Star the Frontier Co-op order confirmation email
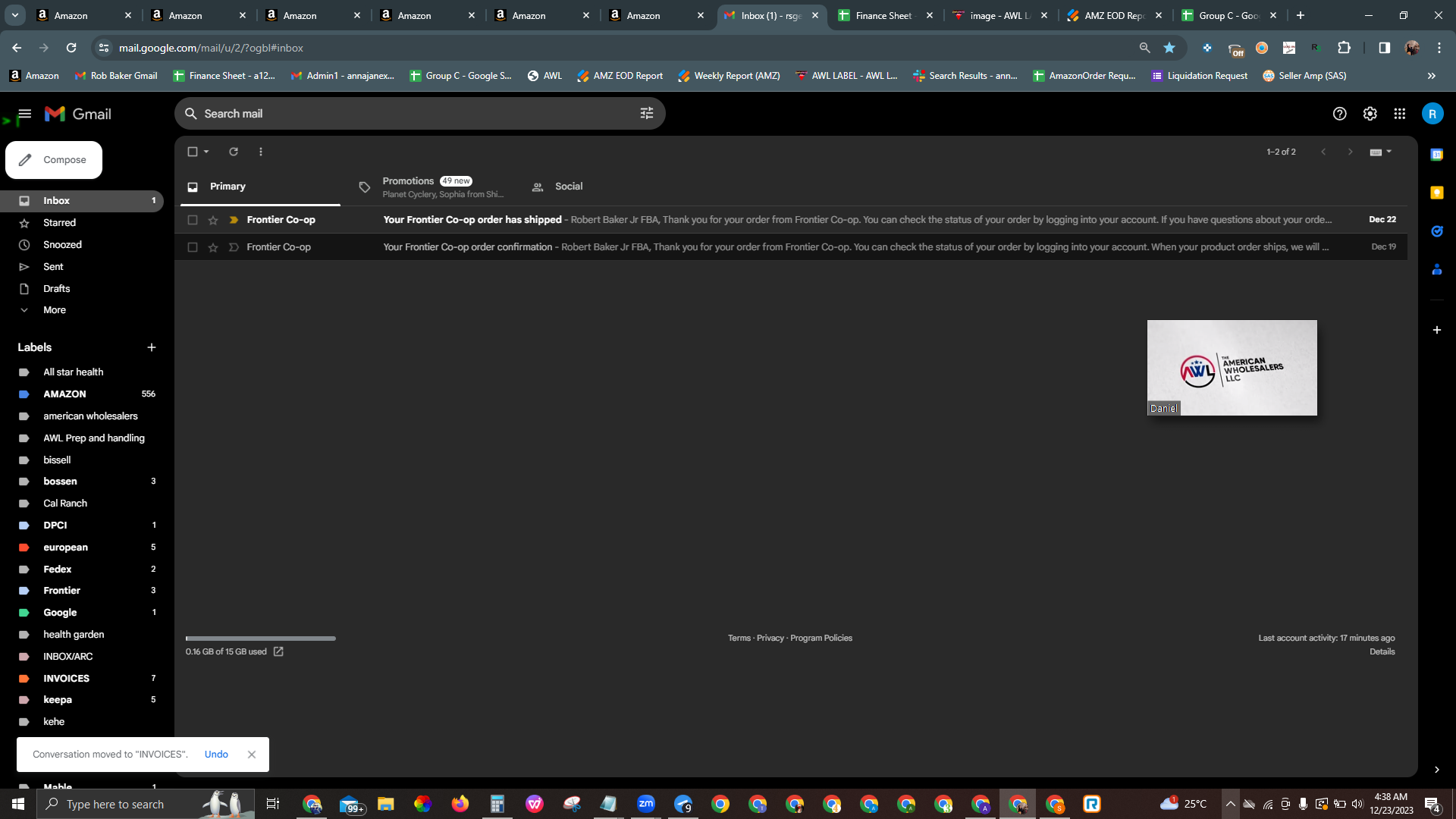Viewport: 1456px width, 819px height. [213, 247]
